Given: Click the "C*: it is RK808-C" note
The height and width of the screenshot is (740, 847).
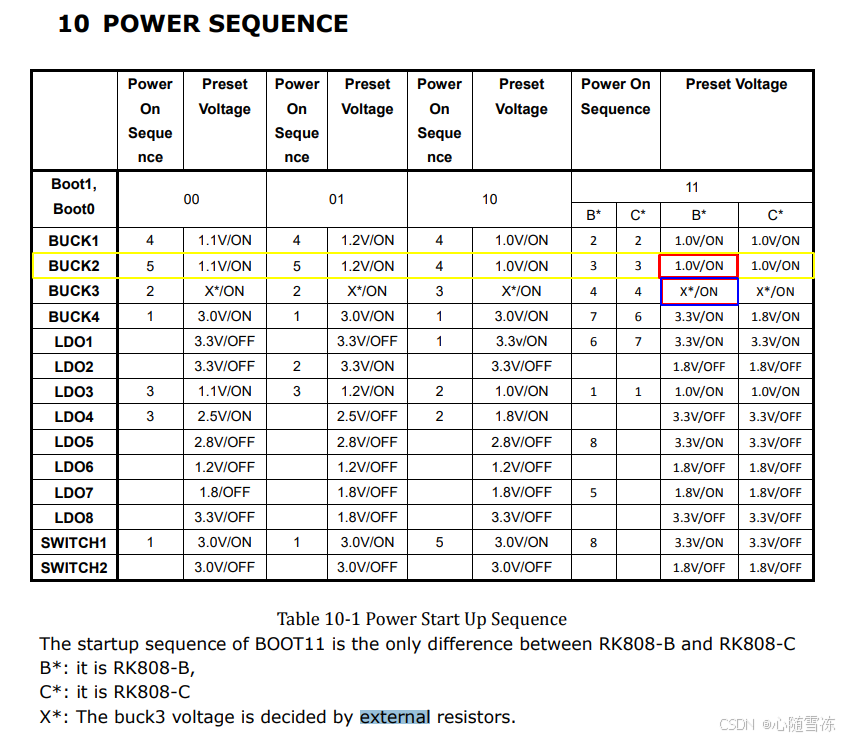Looking at the screenshot, I should [x=115, y=692].
